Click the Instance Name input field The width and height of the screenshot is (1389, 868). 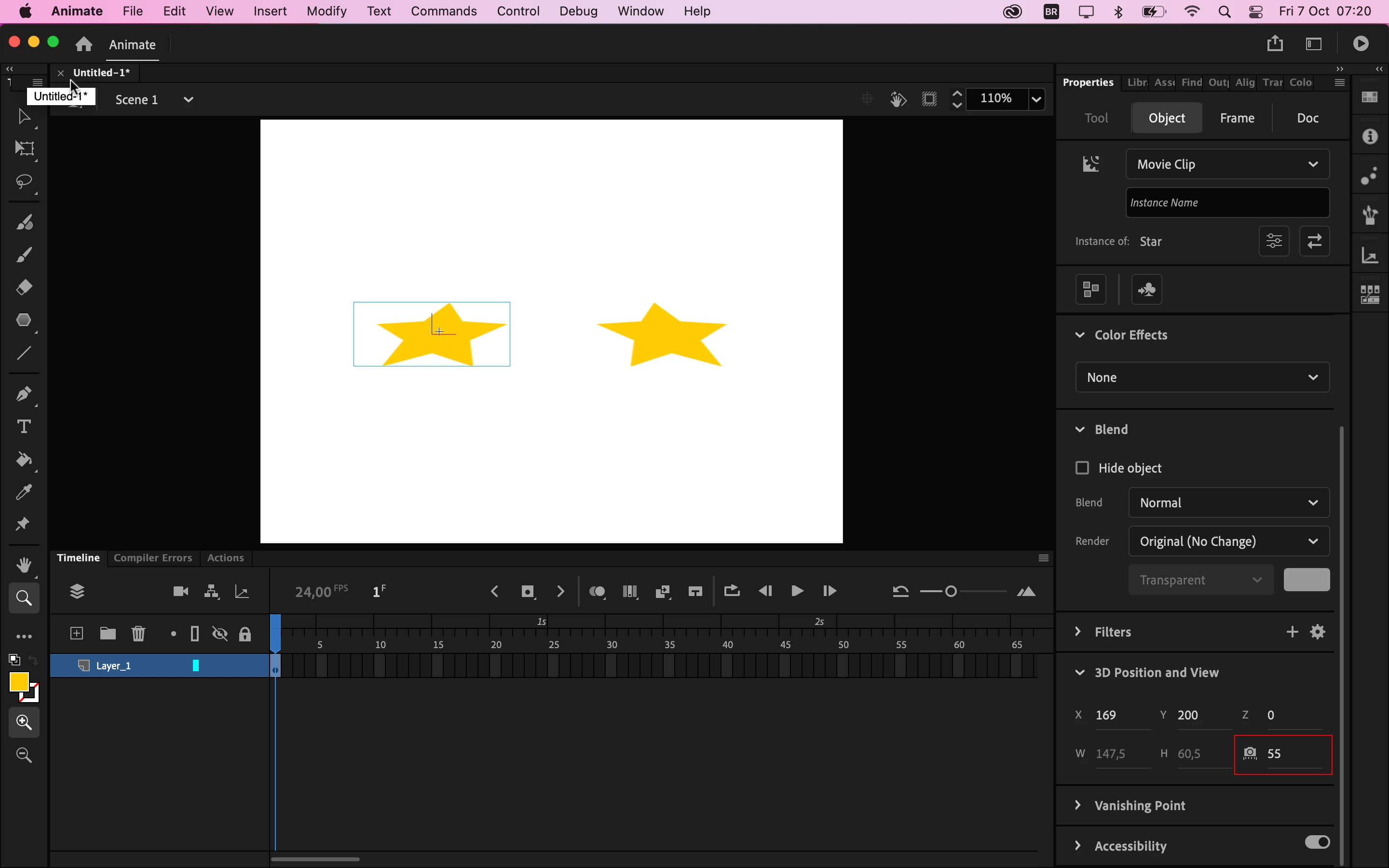pyautogui.click(x=1228, y=203)
